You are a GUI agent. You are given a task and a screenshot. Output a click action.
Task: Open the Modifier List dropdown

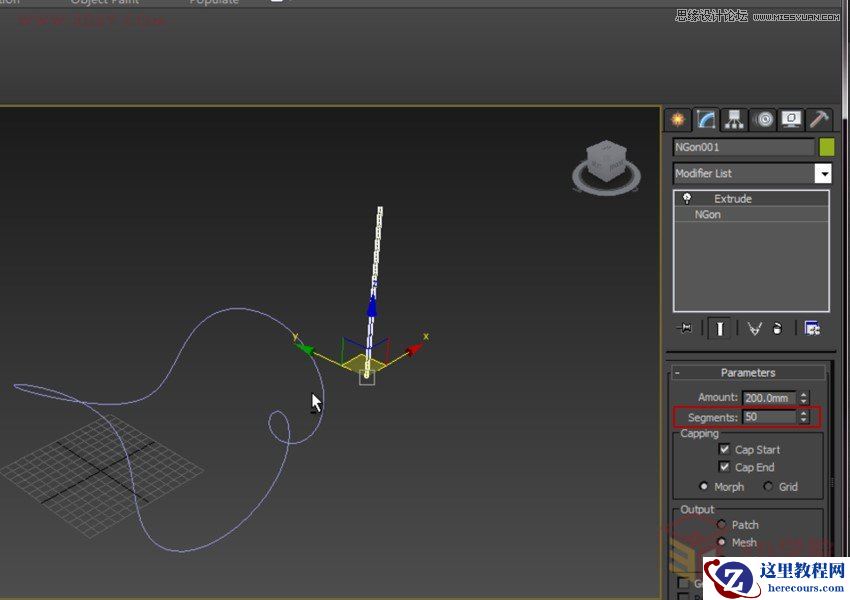[x=823, y=173]
